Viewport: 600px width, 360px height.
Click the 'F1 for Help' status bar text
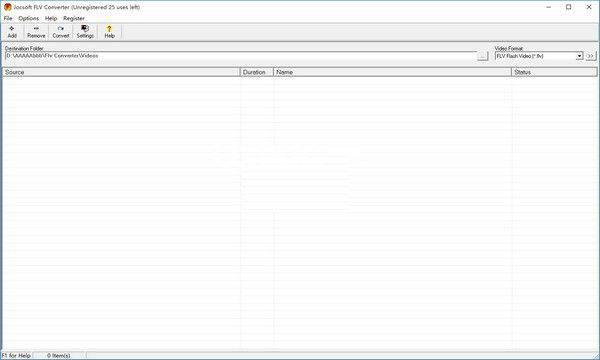coord(16,355)
